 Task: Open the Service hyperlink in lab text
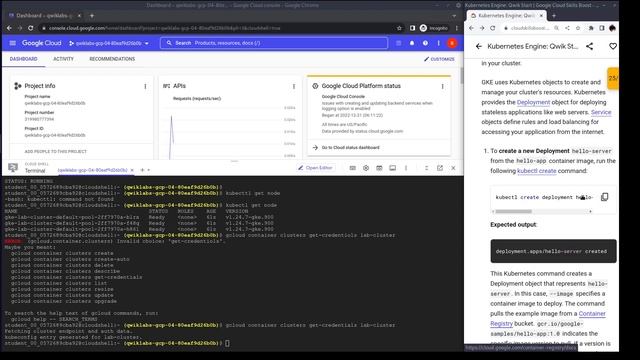601,112
